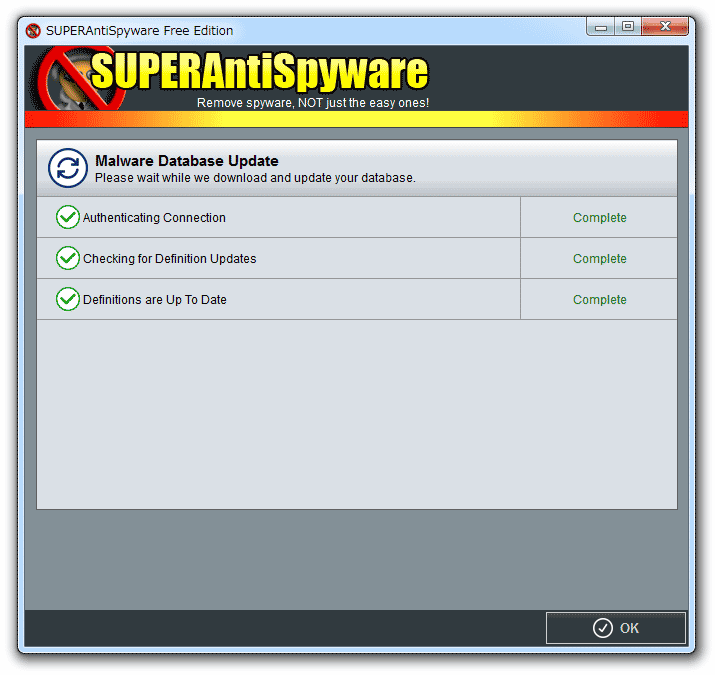Click the Complete status of Checking for Definition Updates
Screen dimensions: 715x675
coord(600,259)
